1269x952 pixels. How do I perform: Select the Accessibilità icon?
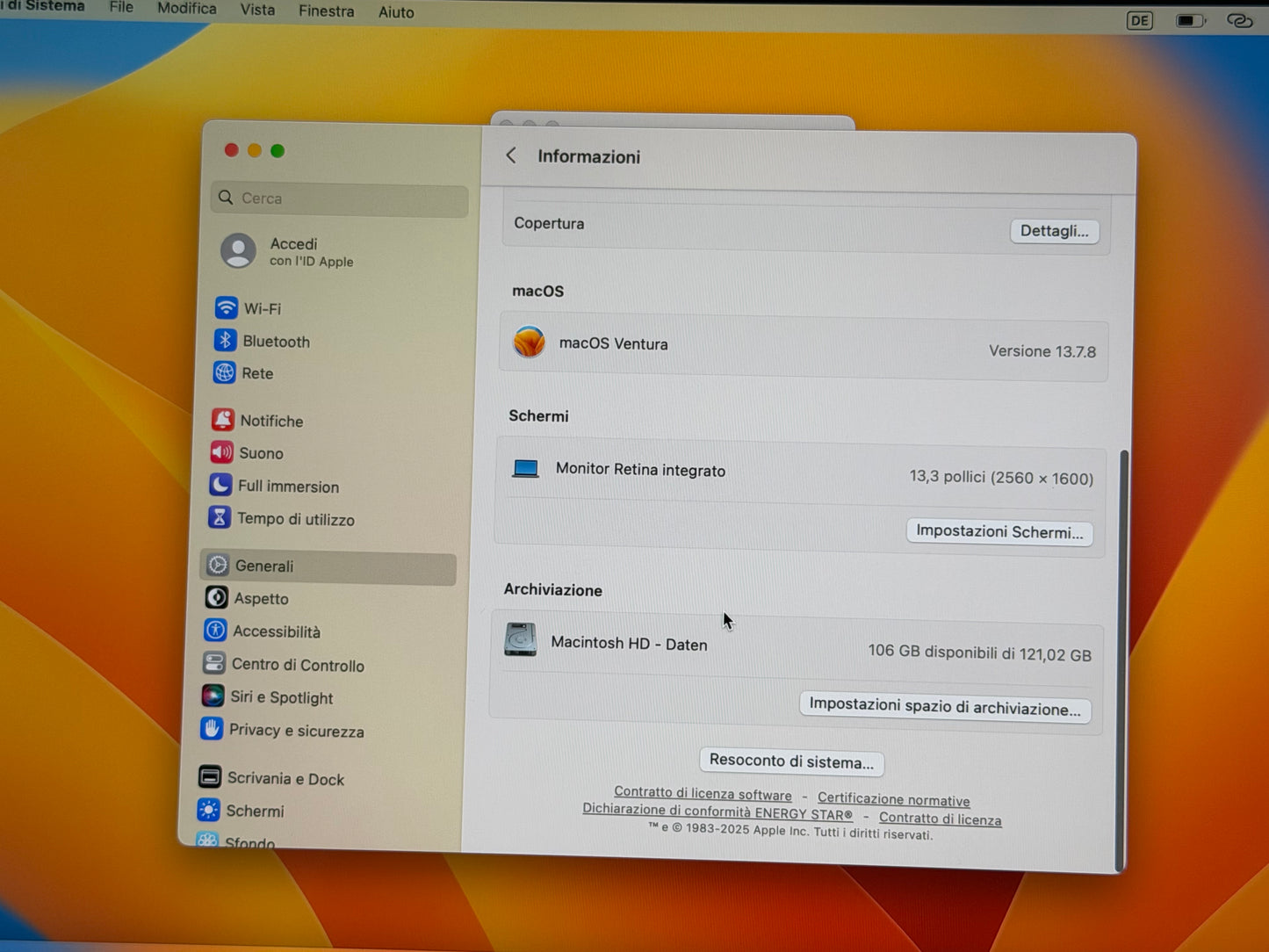[215, 630]
